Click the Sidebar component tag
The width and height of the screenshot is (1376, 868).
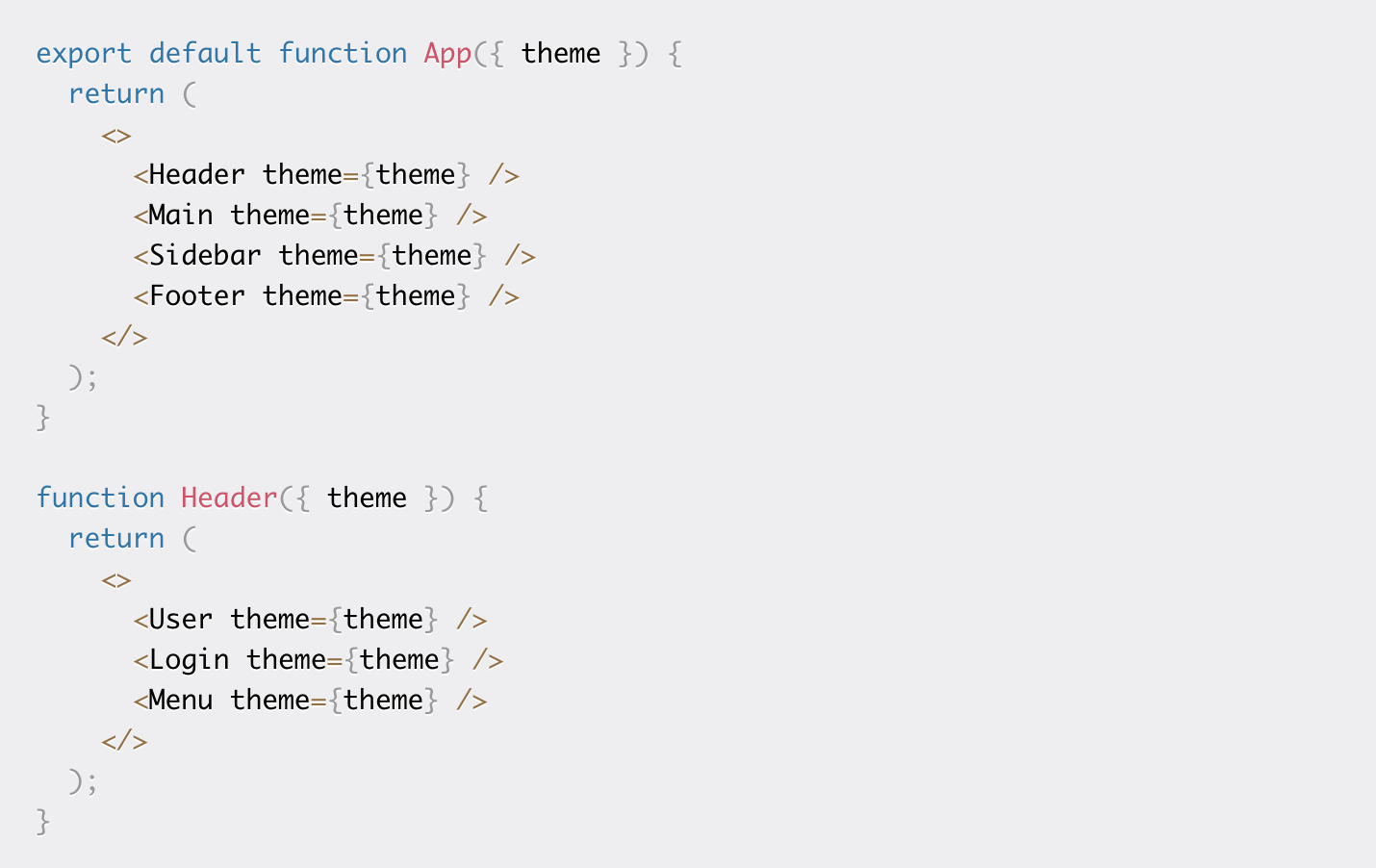tap(205, 255)
